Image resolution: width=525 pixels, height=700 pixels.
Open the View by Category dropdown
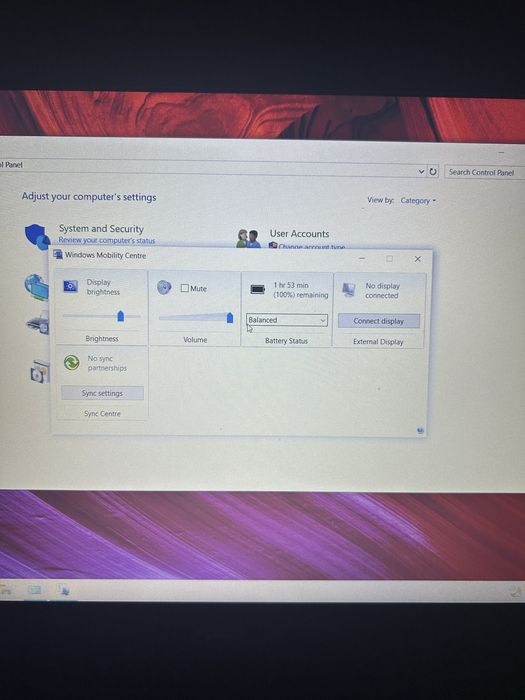pos(418,201)
